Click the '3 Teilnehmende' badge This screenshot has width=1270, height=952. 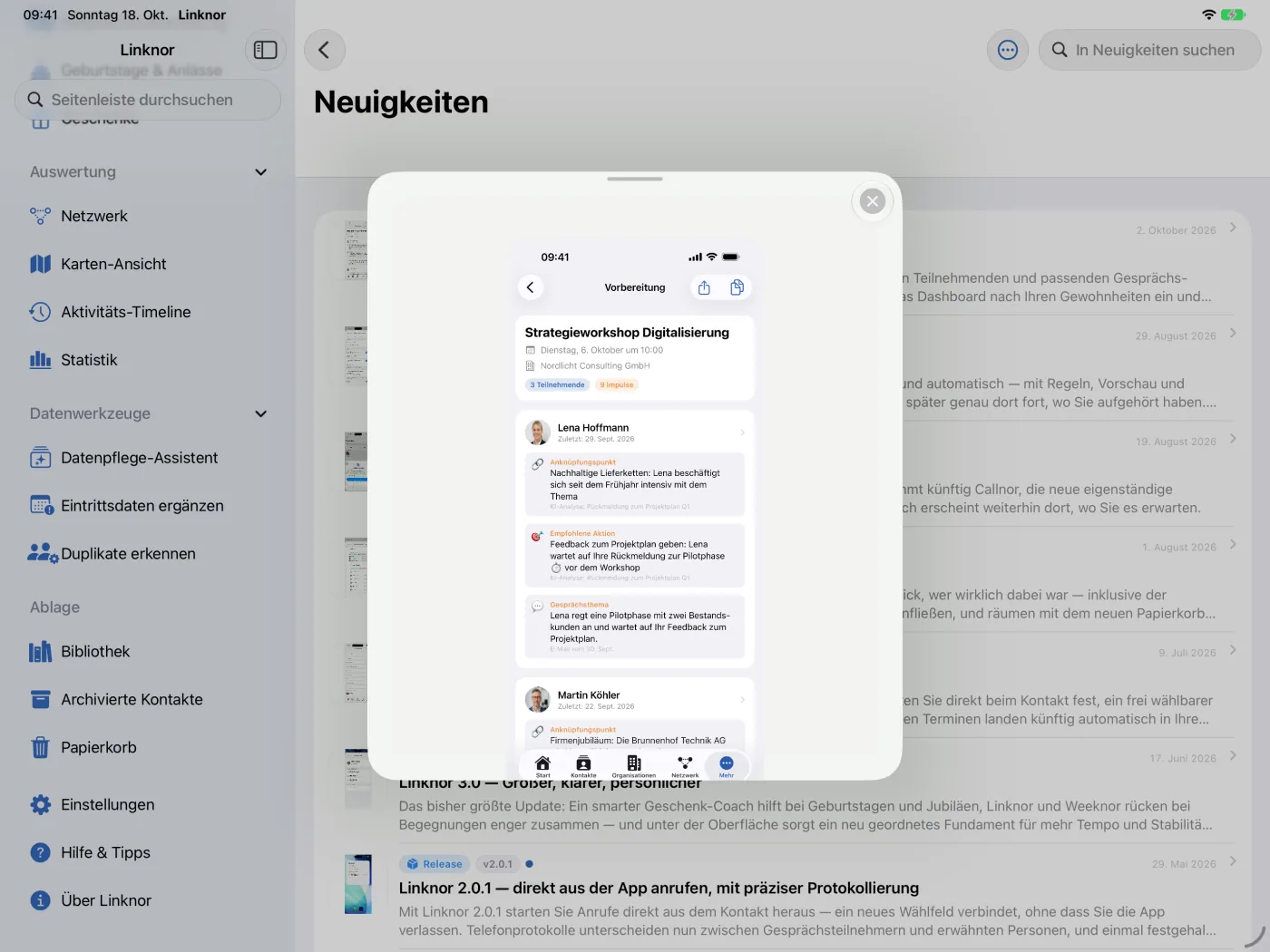pos(558,385)
